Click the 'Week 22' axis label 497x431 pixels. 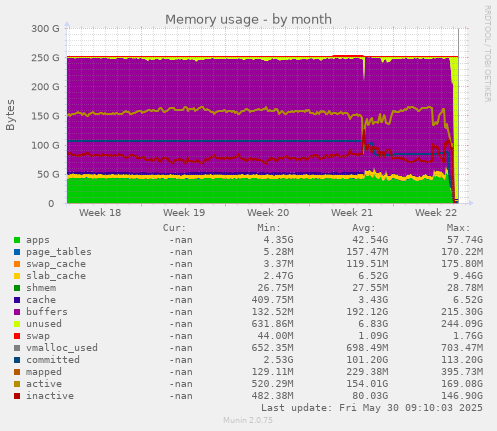pos(436,213)
